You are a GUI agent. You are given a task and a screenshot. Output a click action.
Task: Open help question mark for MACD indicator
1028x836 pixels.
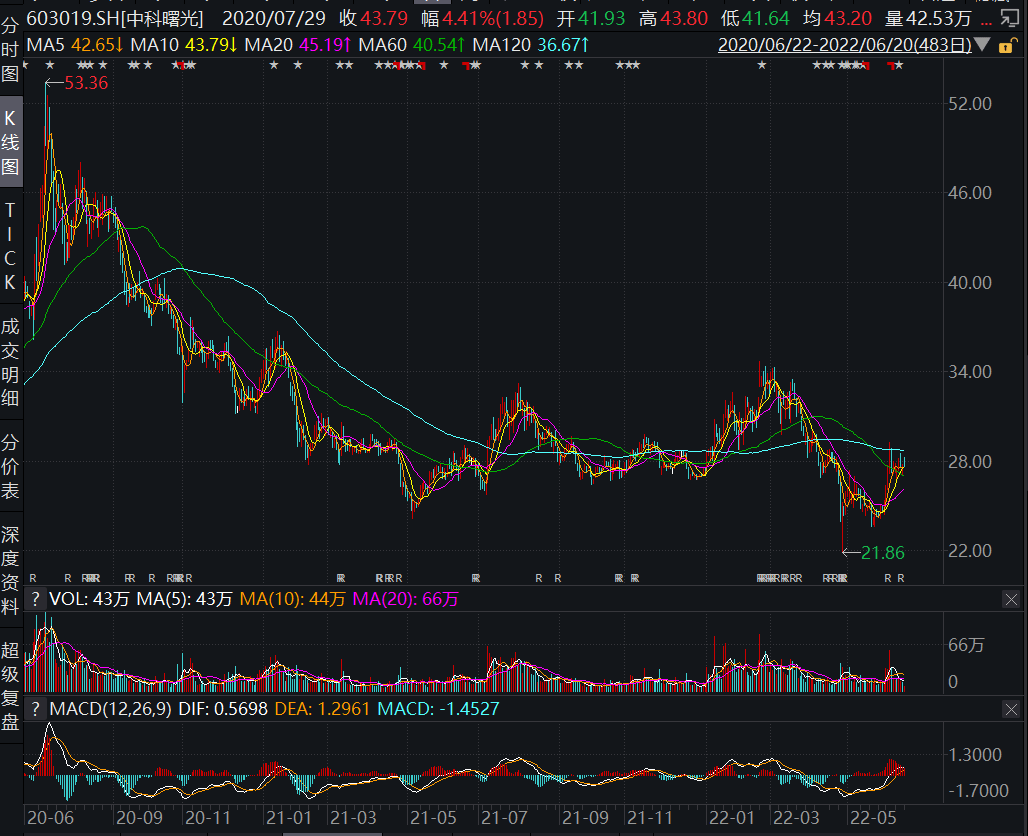click(35, 709)
